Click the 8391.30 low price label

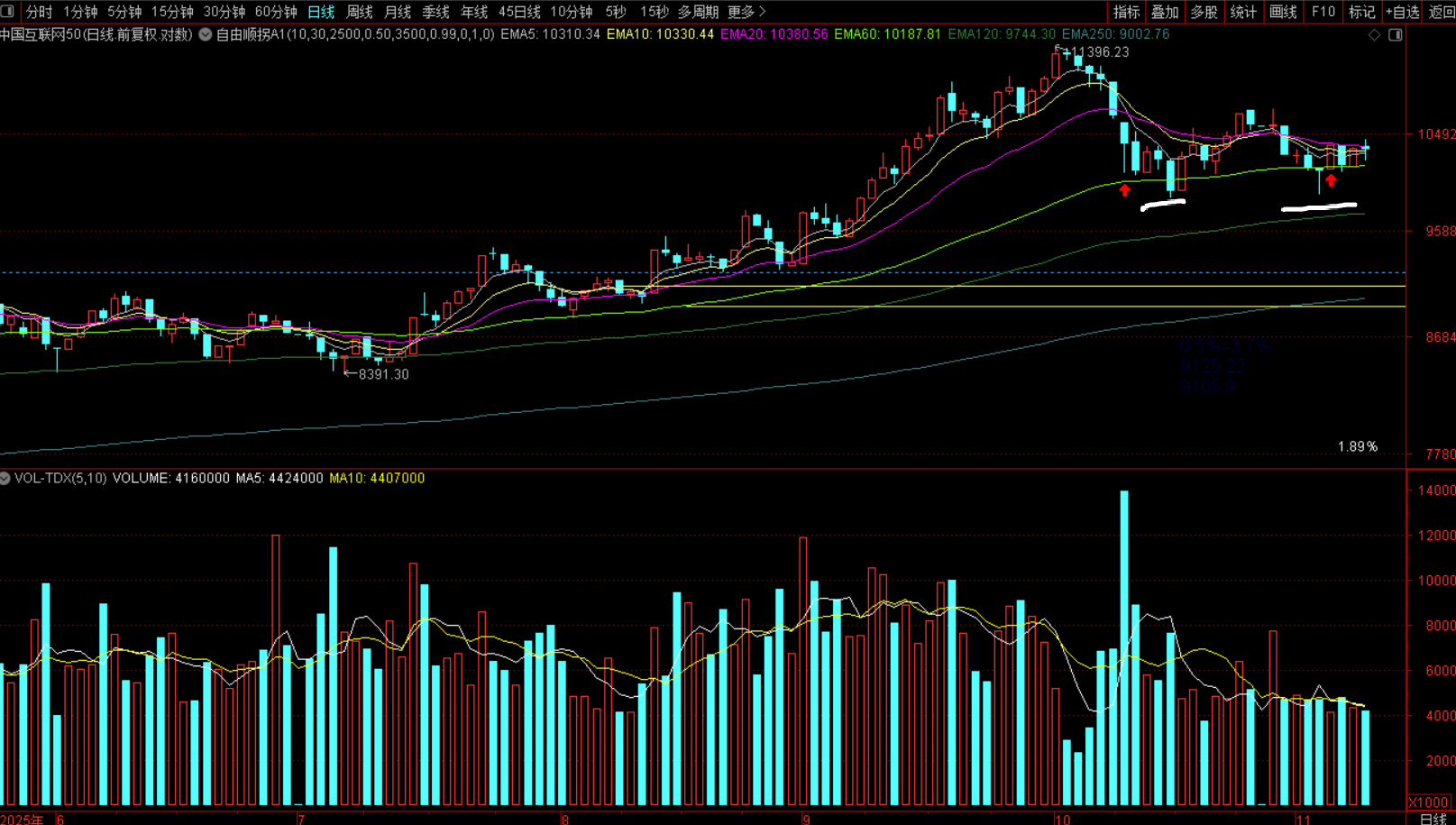(383, 374)
